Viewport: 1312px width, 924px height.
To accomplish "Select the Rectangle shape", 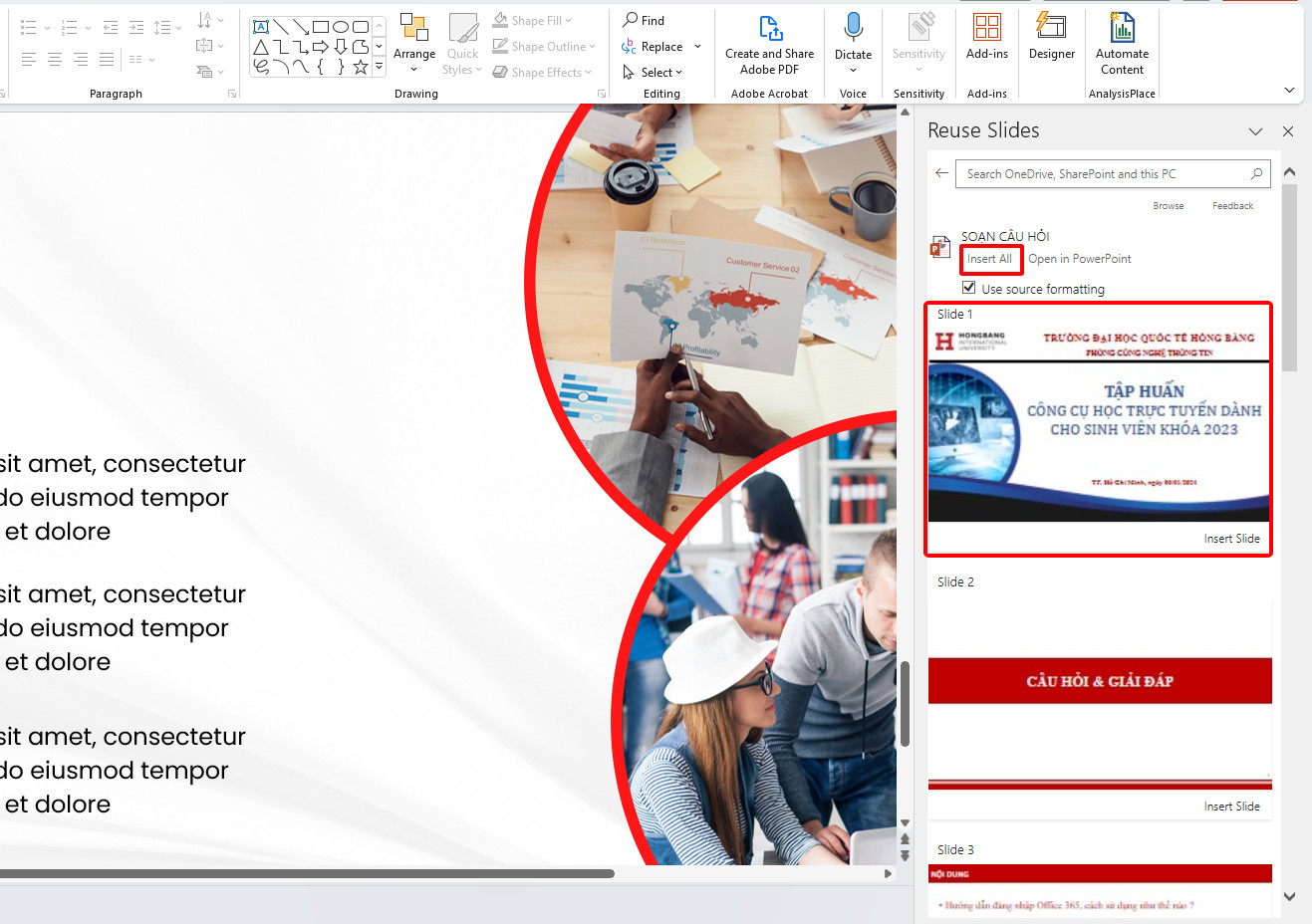I will click(321, 27).
